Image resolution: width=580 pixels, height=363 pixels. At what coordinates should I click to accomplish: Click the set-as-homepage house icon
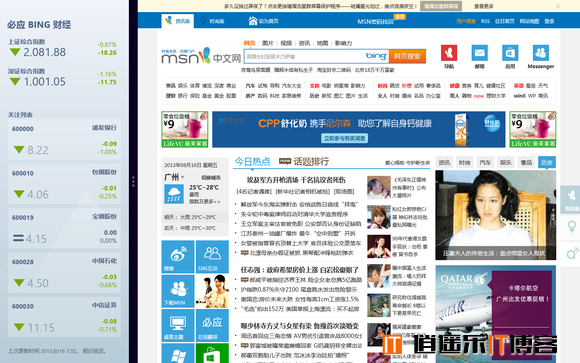[x=253, y=21]
